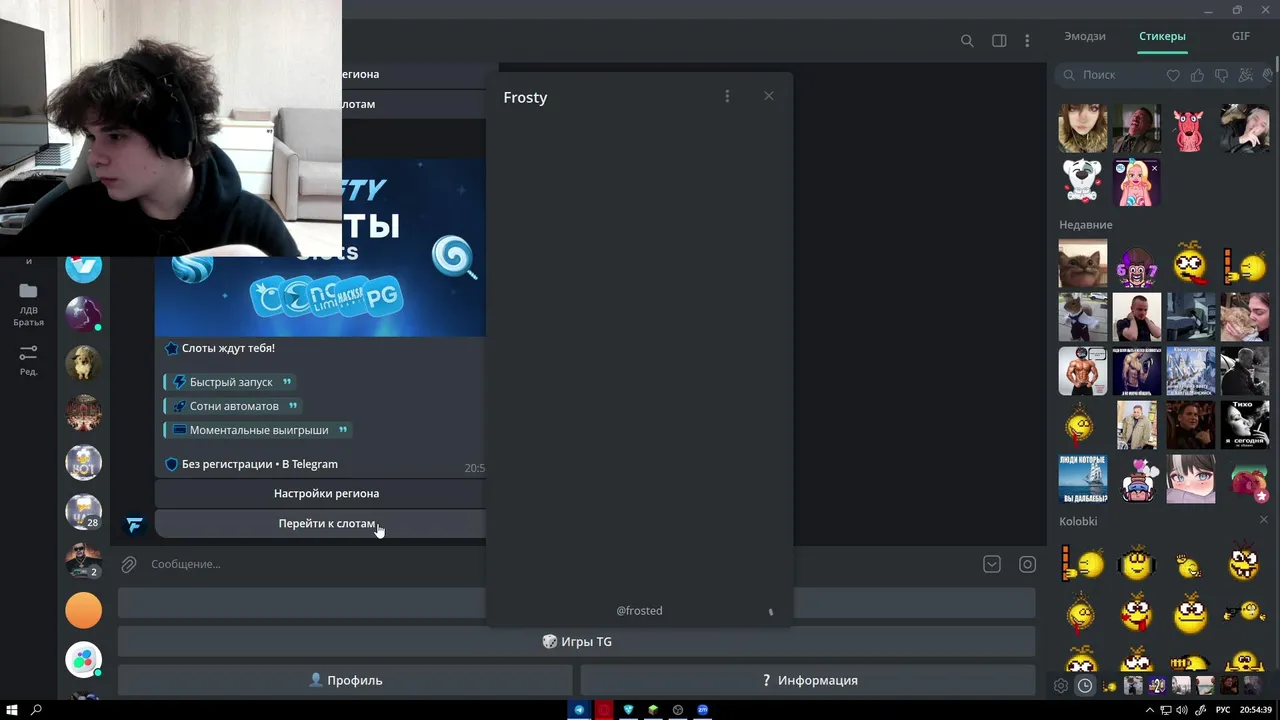The height and width of the screenshot is (720, 1280).
Task: Click the F bot avatar beside the message
Action: pyautogui.click(x=135, y=524)
